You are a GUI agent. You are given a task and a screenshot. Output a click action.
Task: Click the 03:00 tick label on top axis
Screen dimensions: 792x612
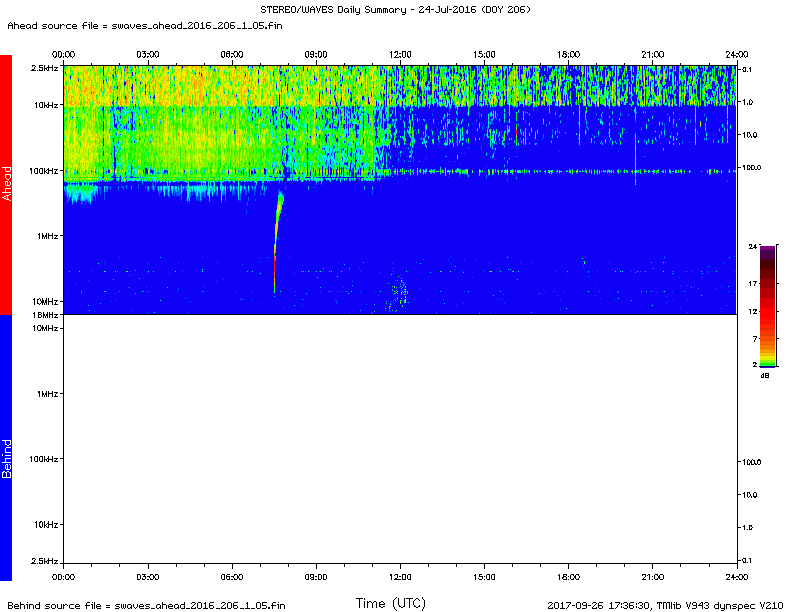coord(148,54)
